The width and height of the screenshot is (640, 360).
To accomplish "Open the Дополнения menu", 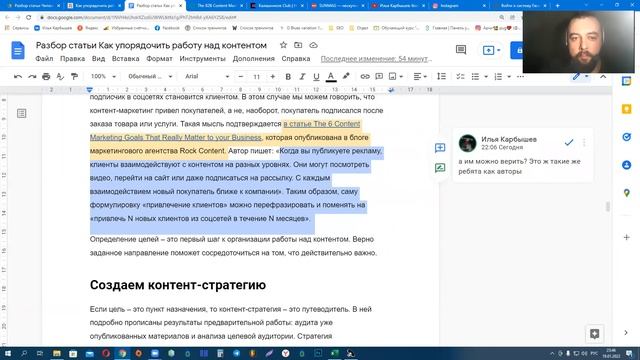I will tap(253, 59).
